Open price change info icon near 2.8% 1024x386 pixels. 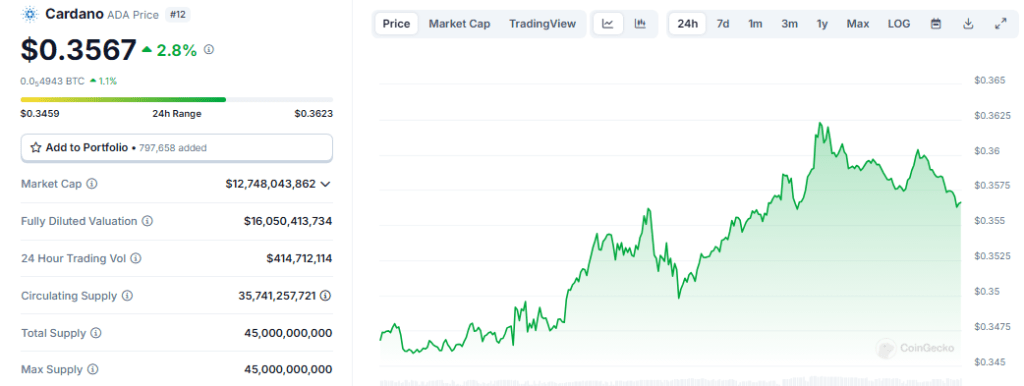click(209, 50)
